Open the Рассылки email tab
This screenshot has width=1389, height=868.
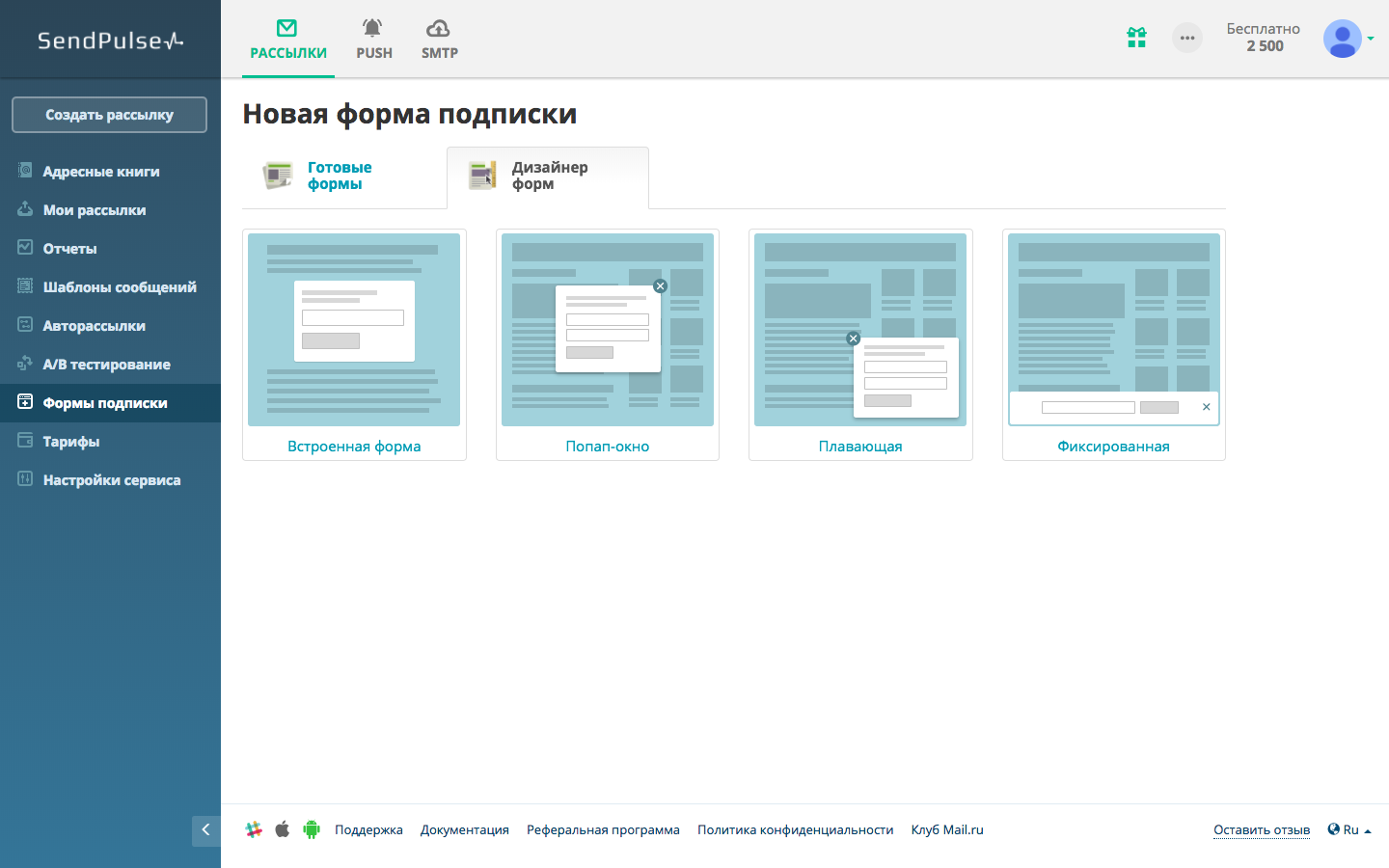(287, 40)
